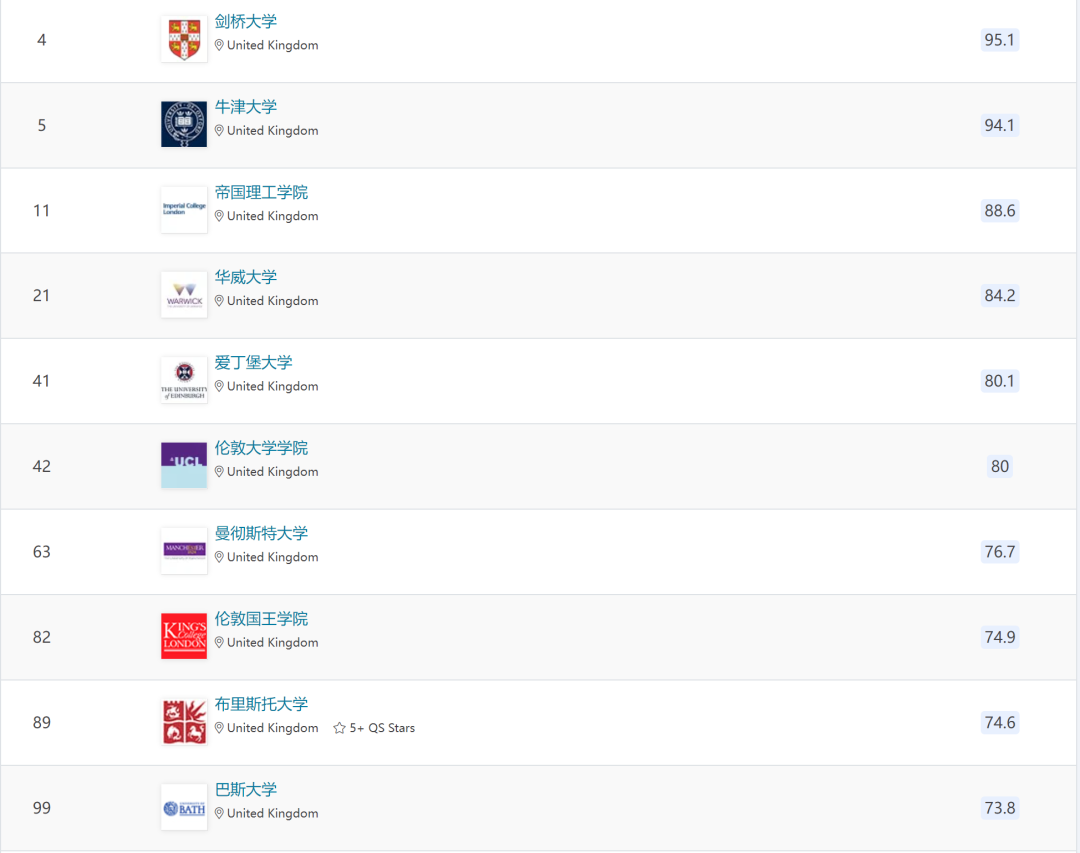The image size is (1080, 853).
Task: Click rank number 99
Action: 41,808
